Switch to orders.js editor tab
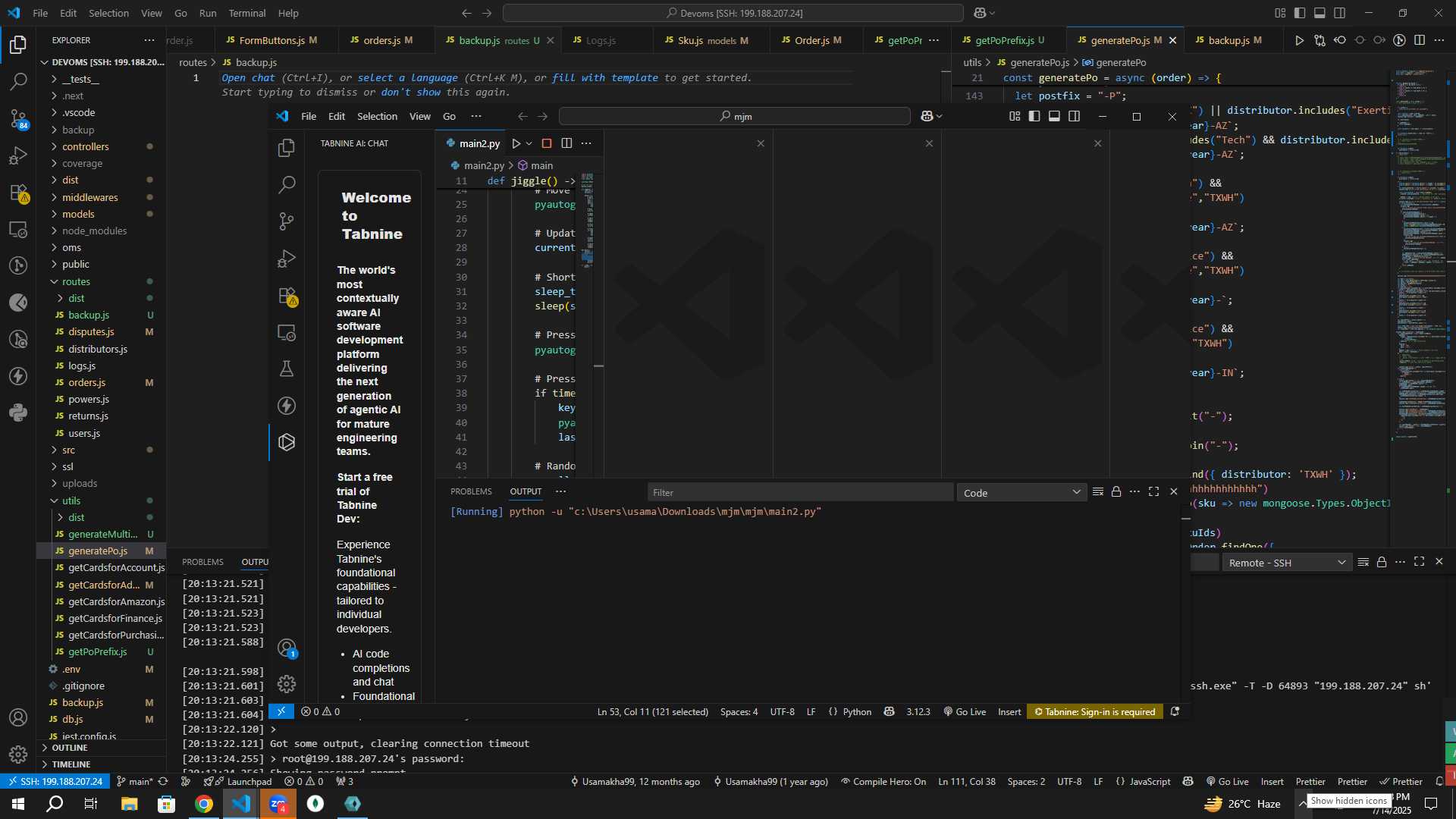 coord(388,40)
